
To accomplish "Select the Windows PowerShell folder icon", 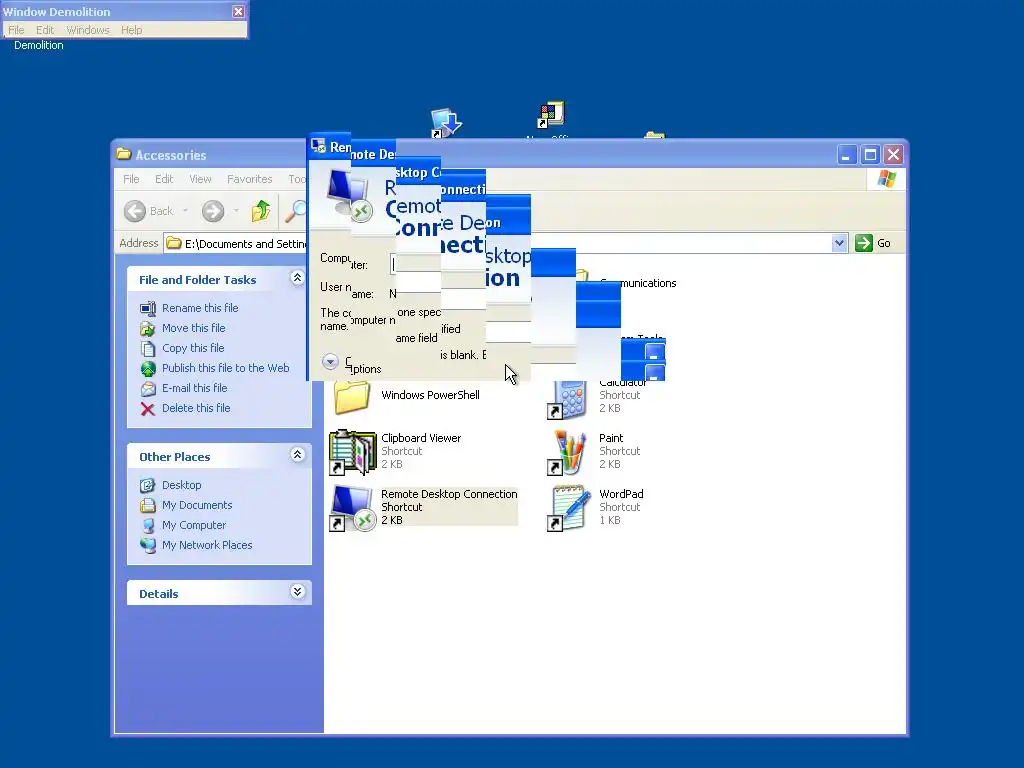I will (x=352, y=397).
